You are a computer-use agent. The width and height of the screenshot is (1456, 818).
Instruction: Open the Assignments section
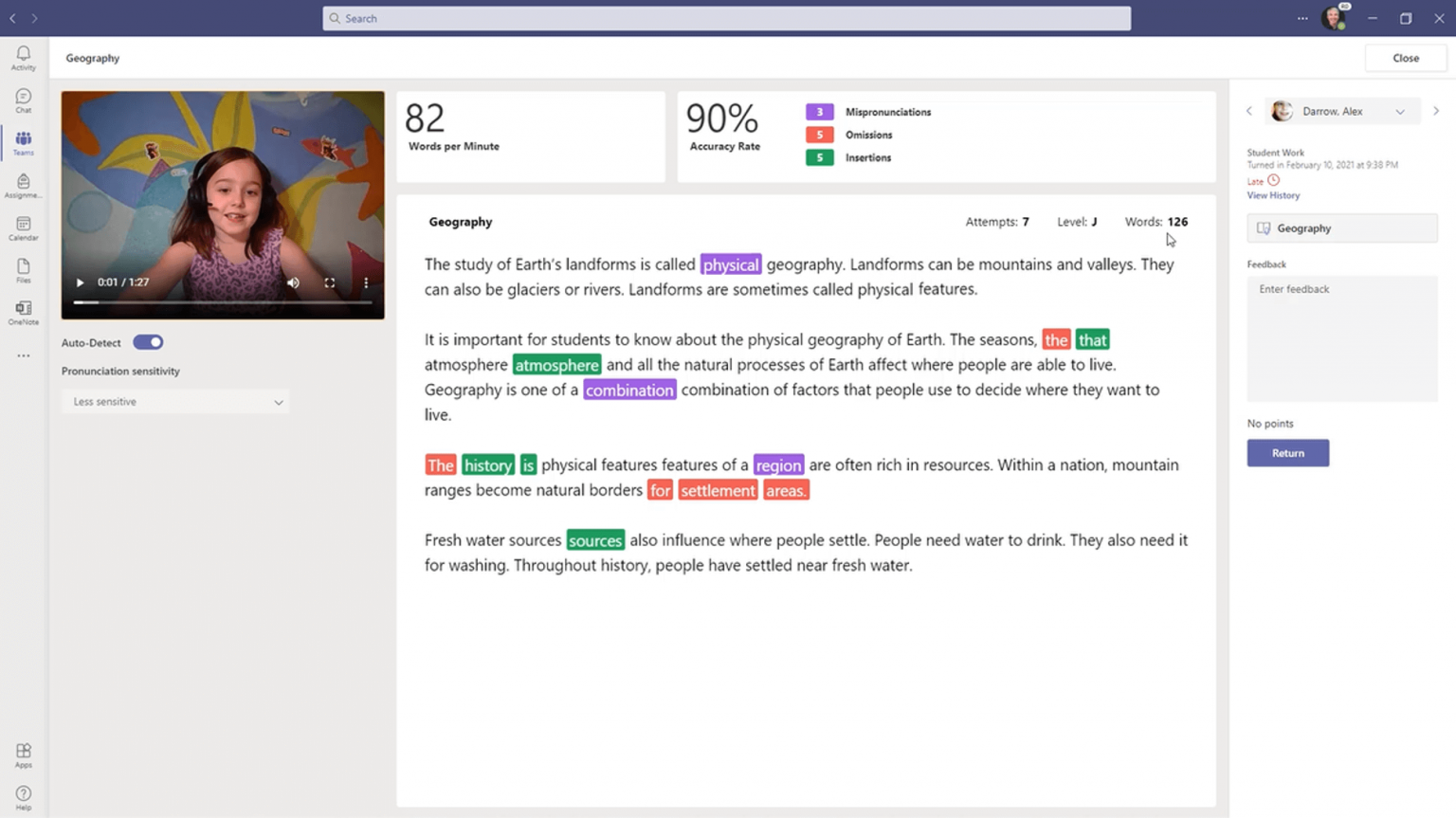click(23, 185)
